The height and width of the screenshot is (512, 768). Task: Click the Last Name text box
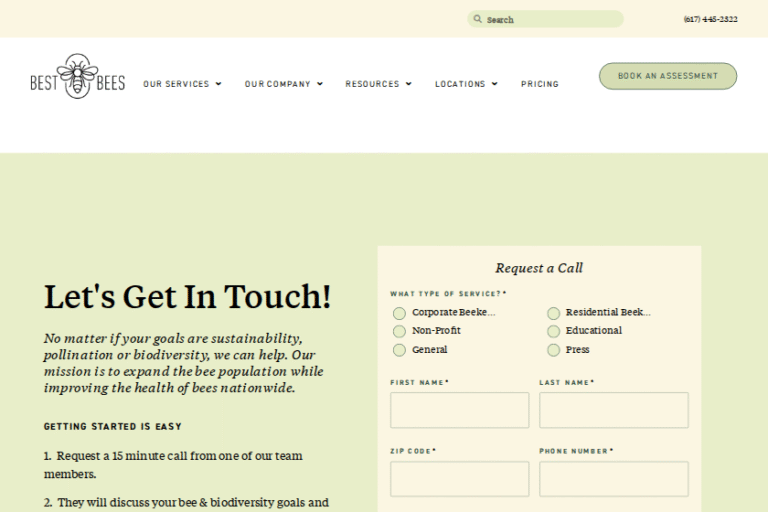tap(613, 410)
